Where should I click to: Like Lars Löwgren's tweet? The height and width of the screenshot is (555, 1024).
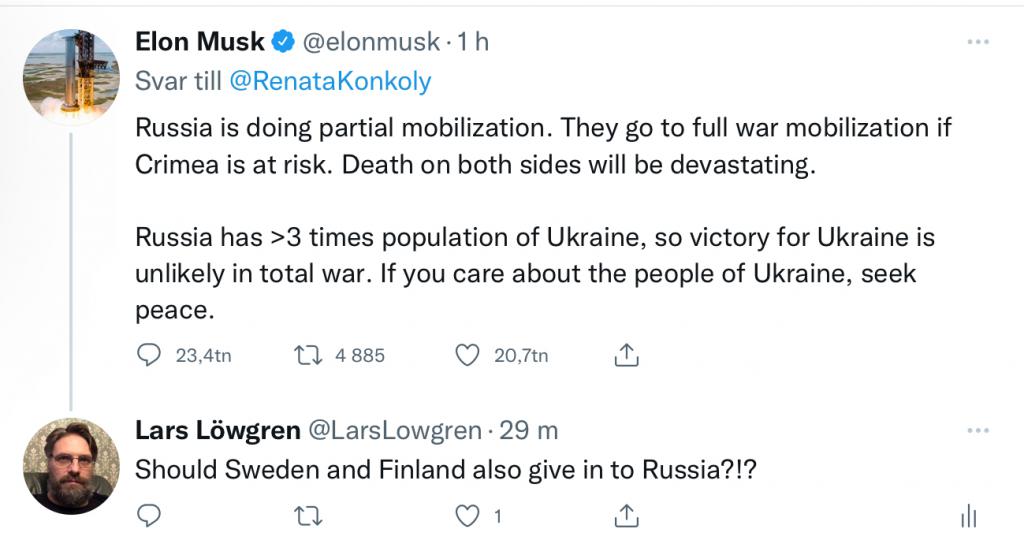[466, 516]
